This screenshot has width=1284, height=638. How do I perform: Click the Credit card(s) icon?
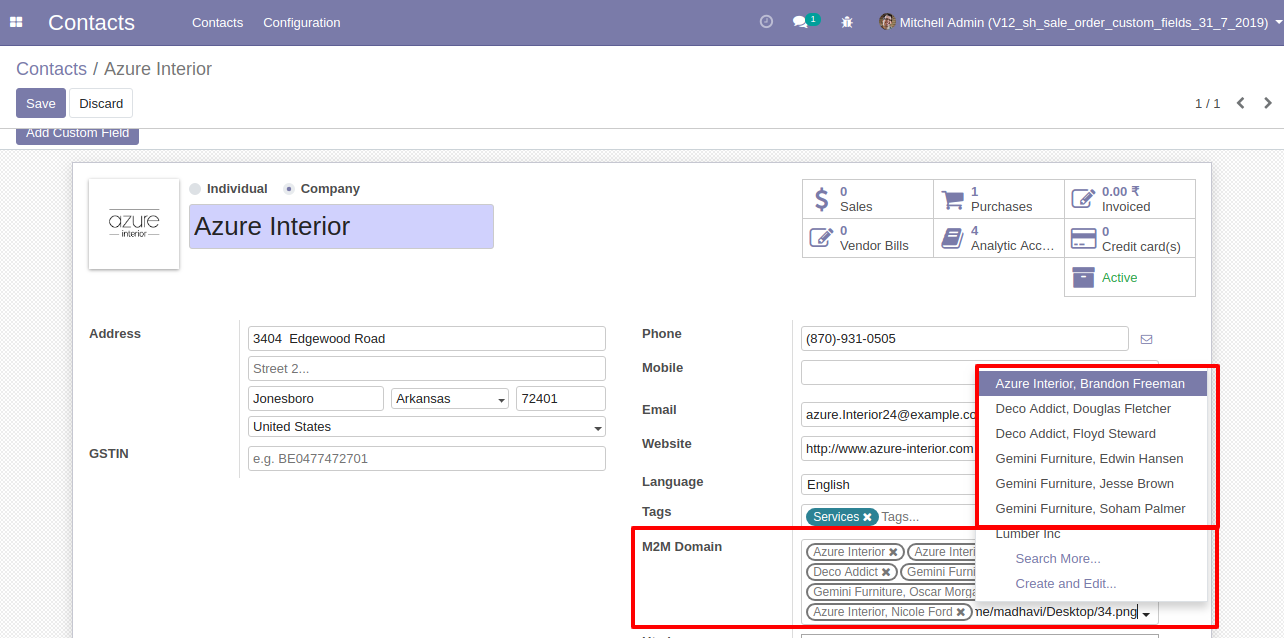pos(1083,238)
